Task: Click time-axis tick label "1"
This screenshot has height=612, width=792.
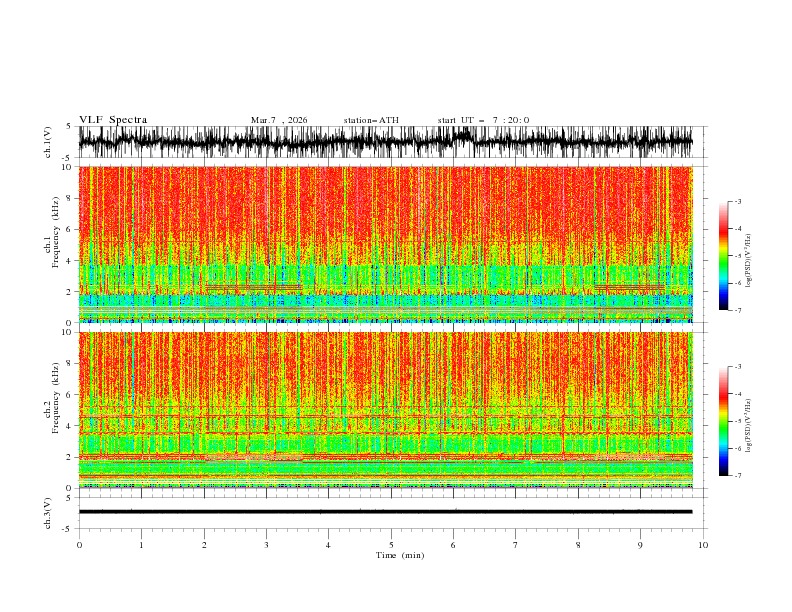Action: [x=141, y=545]
